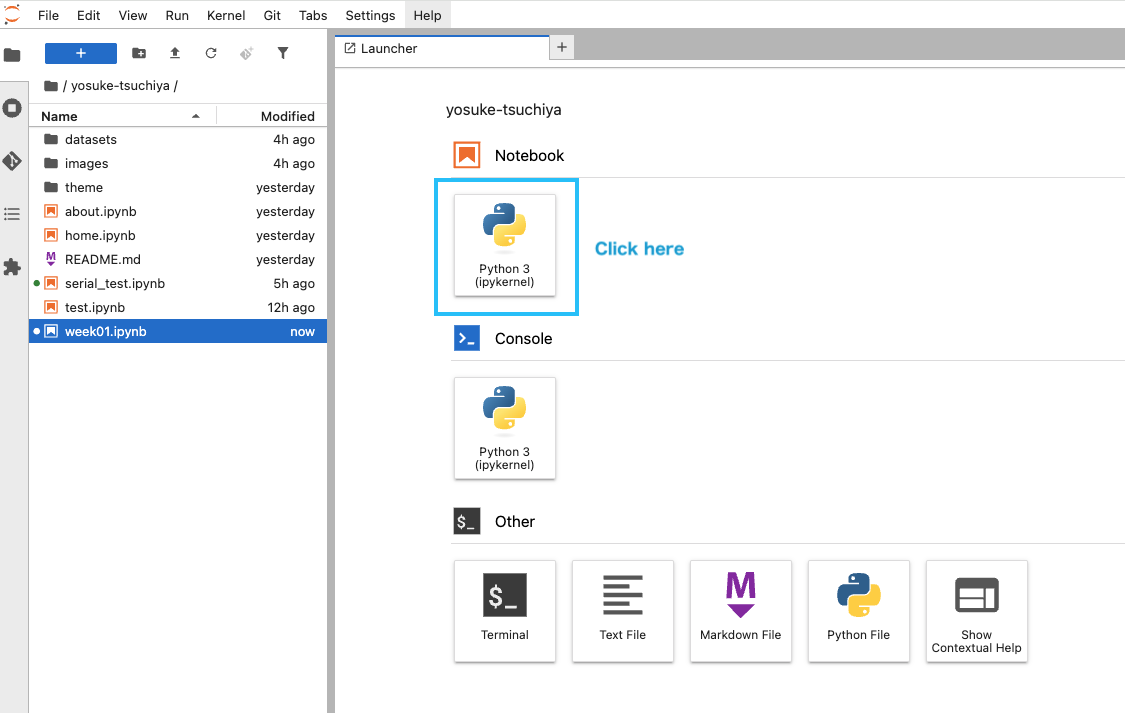1125x713 pixels.
Task: Open the Settings menu
Action: 370,15
